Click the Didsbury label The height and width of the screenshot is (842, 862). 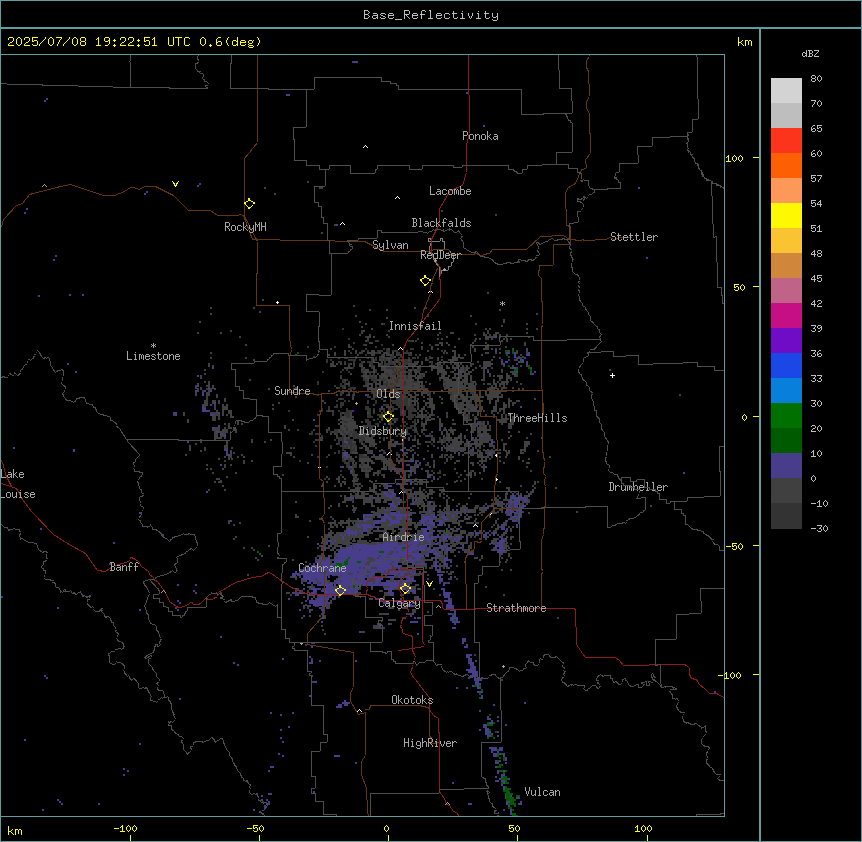click(383, 431)
